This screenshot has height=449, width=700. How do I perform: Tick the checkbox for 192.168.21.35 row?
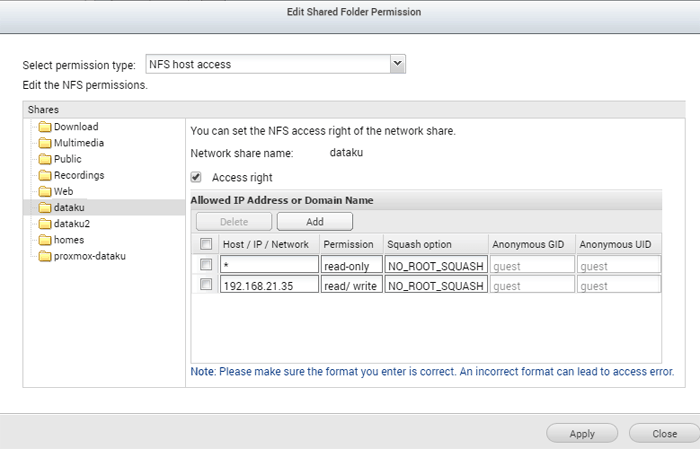[x=206, y=284]
